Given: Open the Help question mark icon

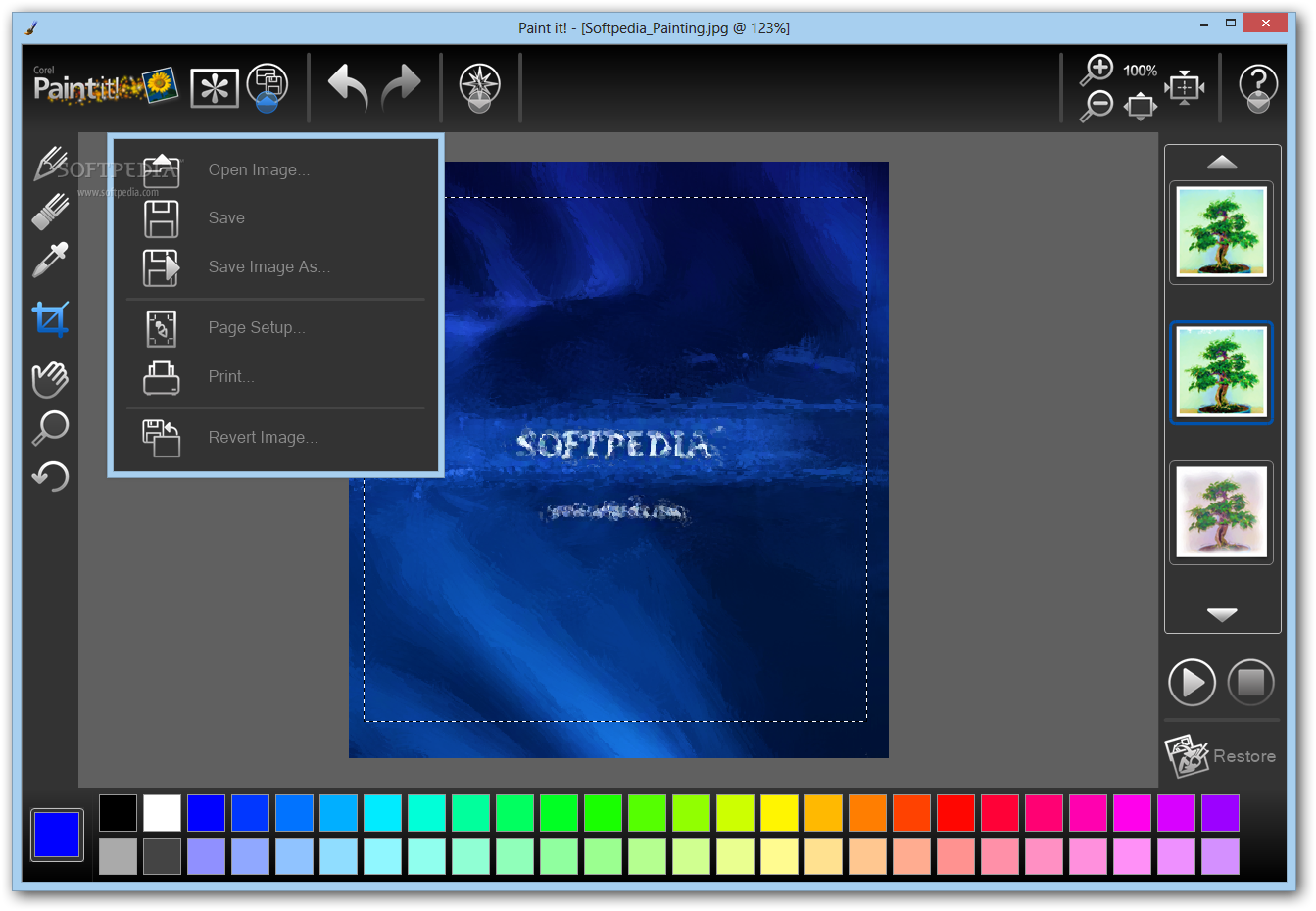Looking at the screenshot, I should pyautogui.click(x=1258, y=88).
